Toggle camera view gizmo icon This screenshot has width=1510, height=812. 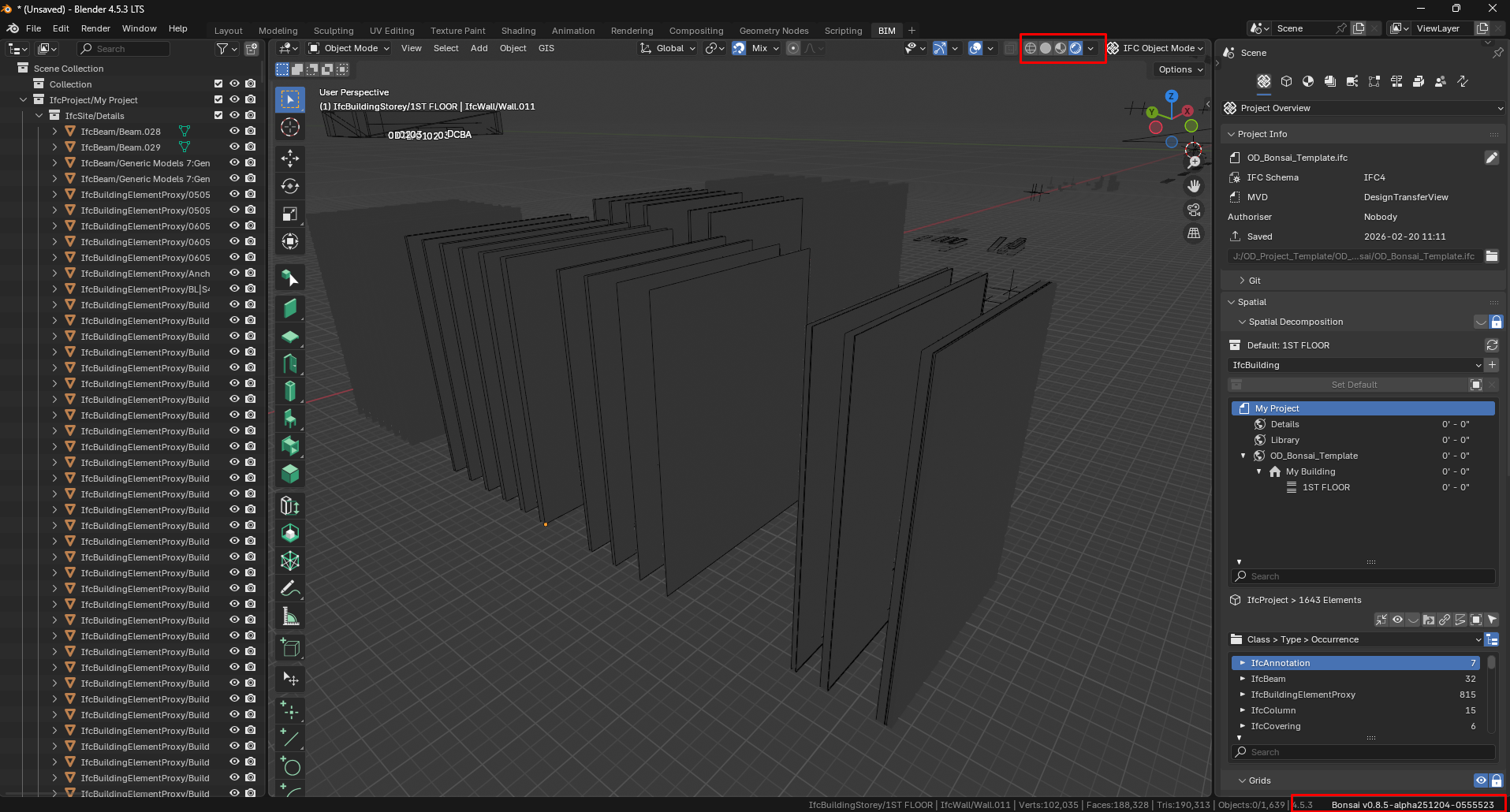point(1194,210)
